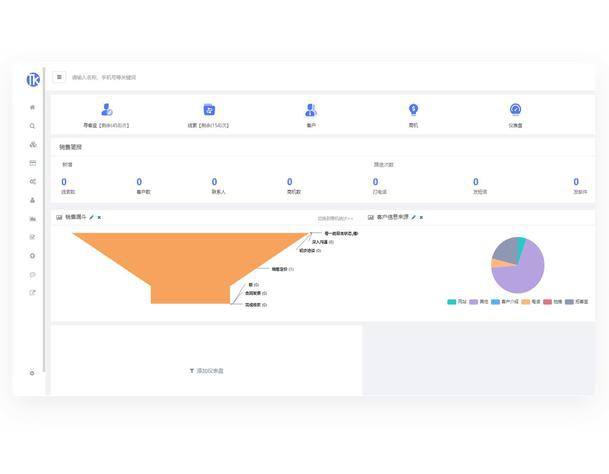Screen dimensions: 609x474
Task: Remove the 销售漏斗 widget with x icon
Action: click(99, 217)
